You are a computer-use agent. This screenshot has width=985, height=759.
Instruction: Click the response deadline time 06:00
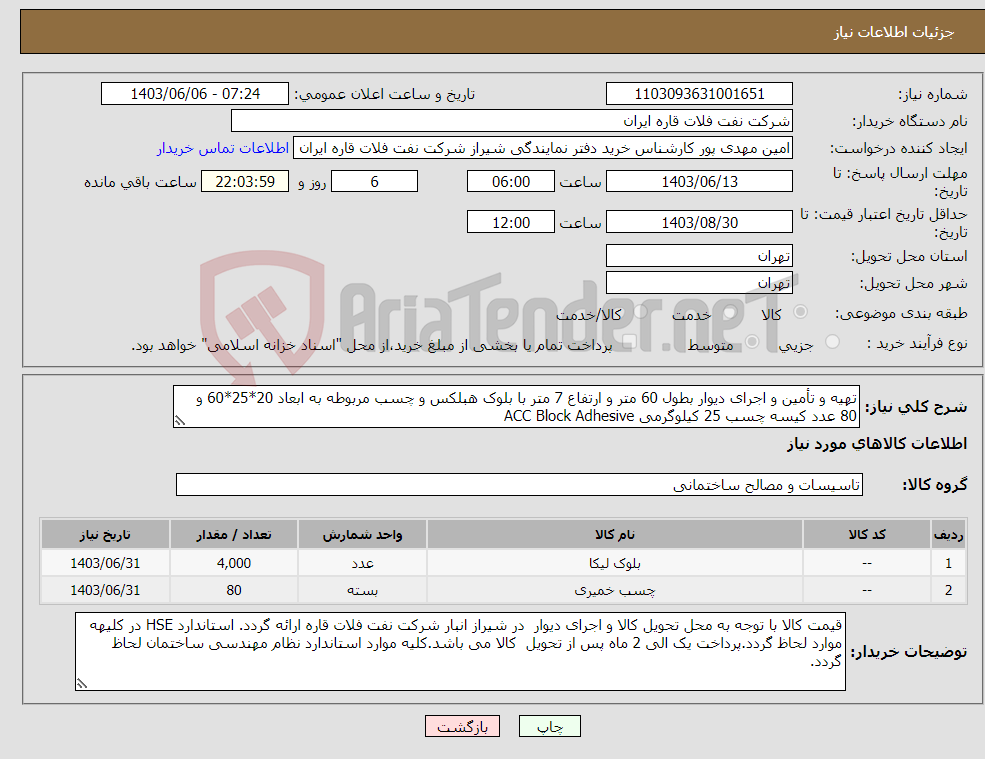coord(511,182)
